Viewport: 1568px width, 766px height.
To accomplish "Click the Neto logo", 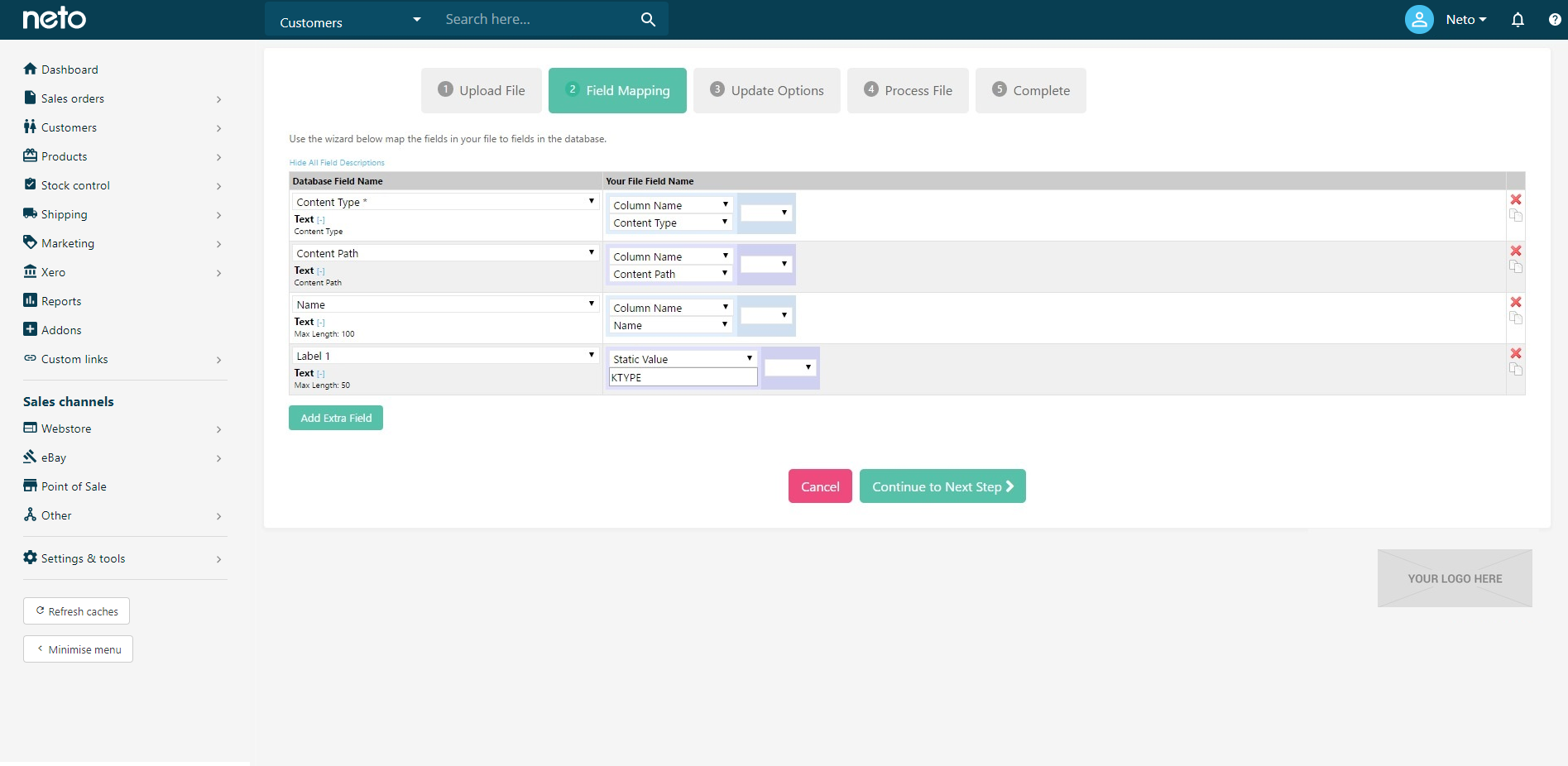I will pos(55,18).
